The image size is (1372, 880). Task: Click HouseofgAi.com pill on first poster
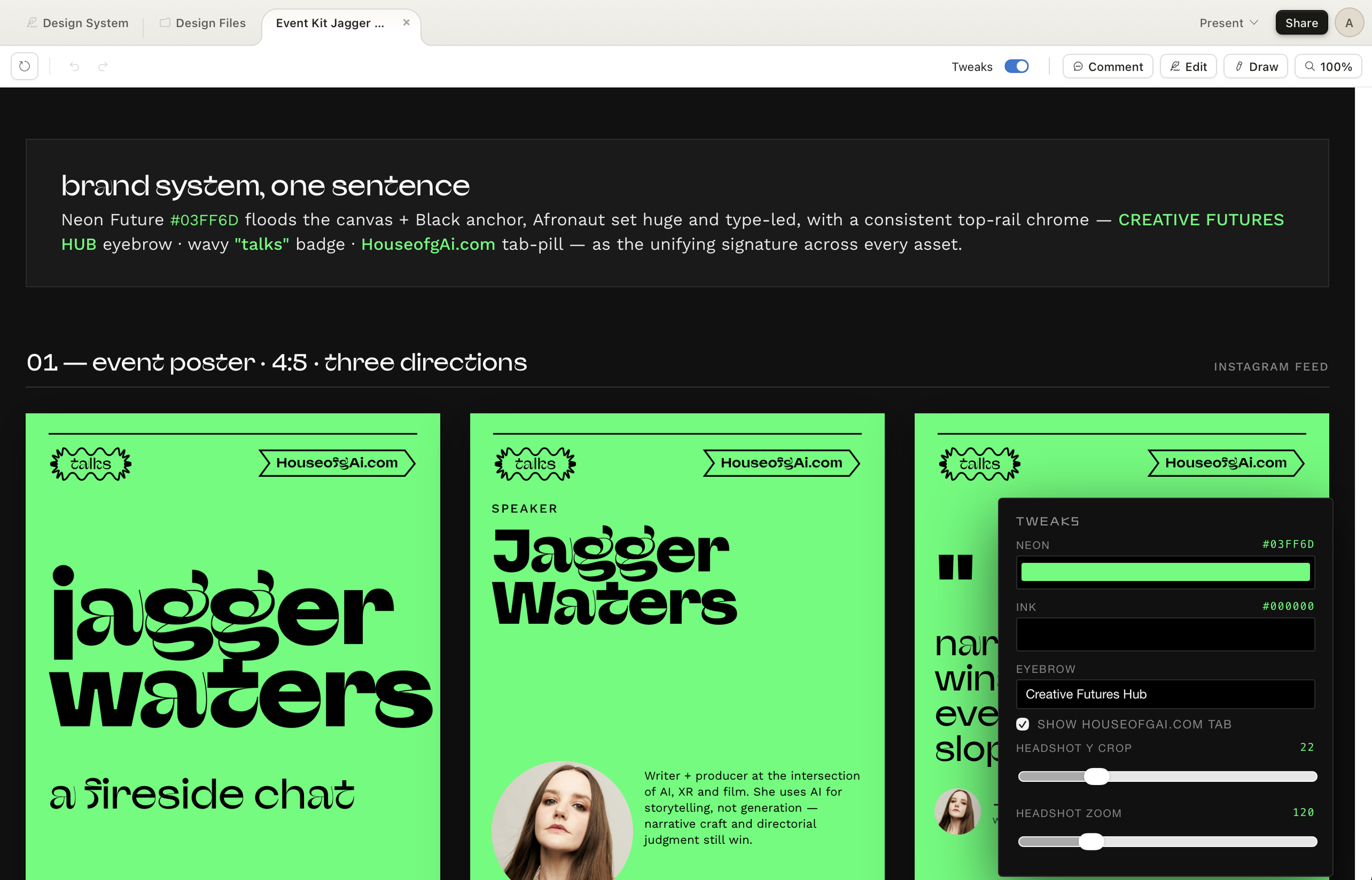(337, 463)
